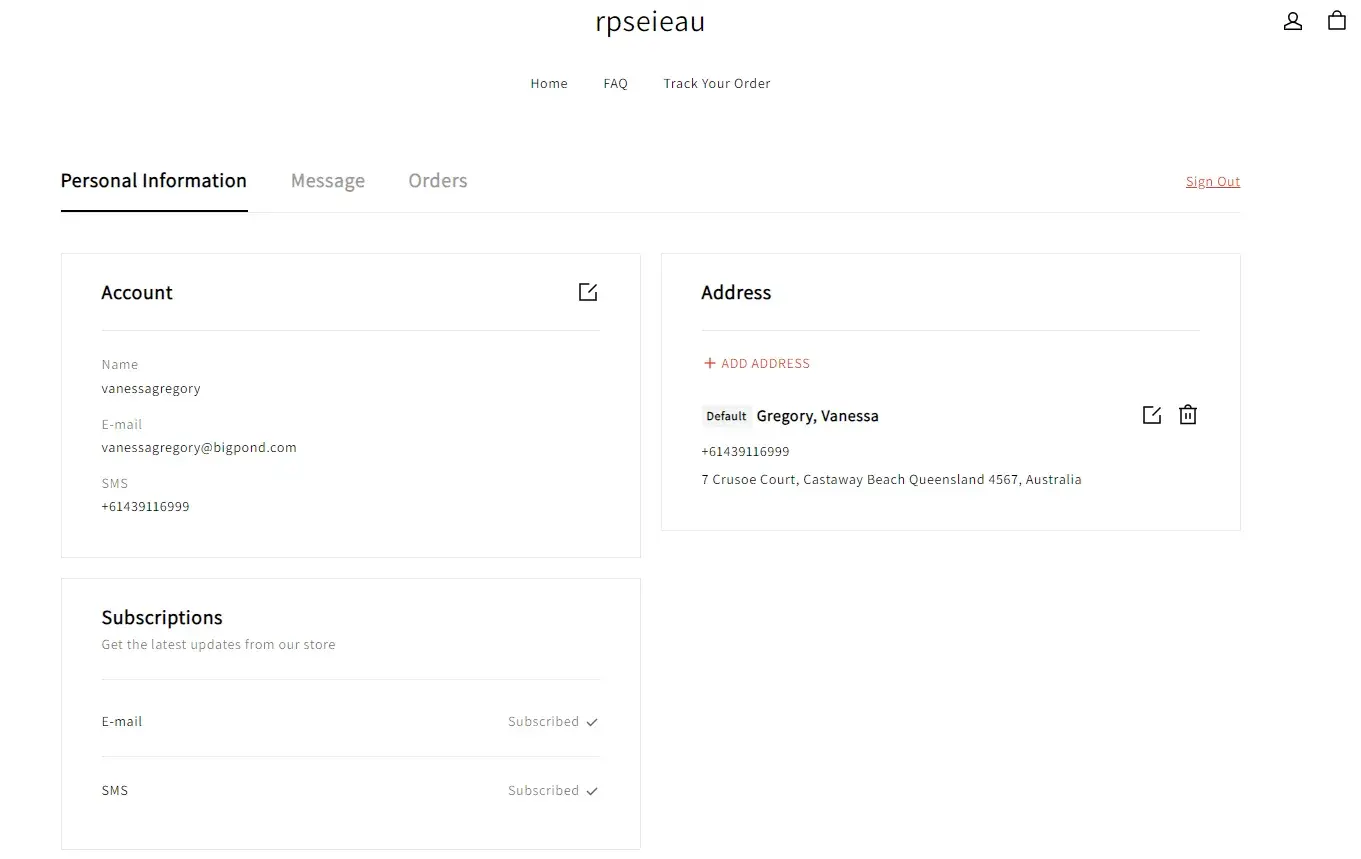Edit the Account details with pencil icon
1361x859 pixels.
[588, 292]
